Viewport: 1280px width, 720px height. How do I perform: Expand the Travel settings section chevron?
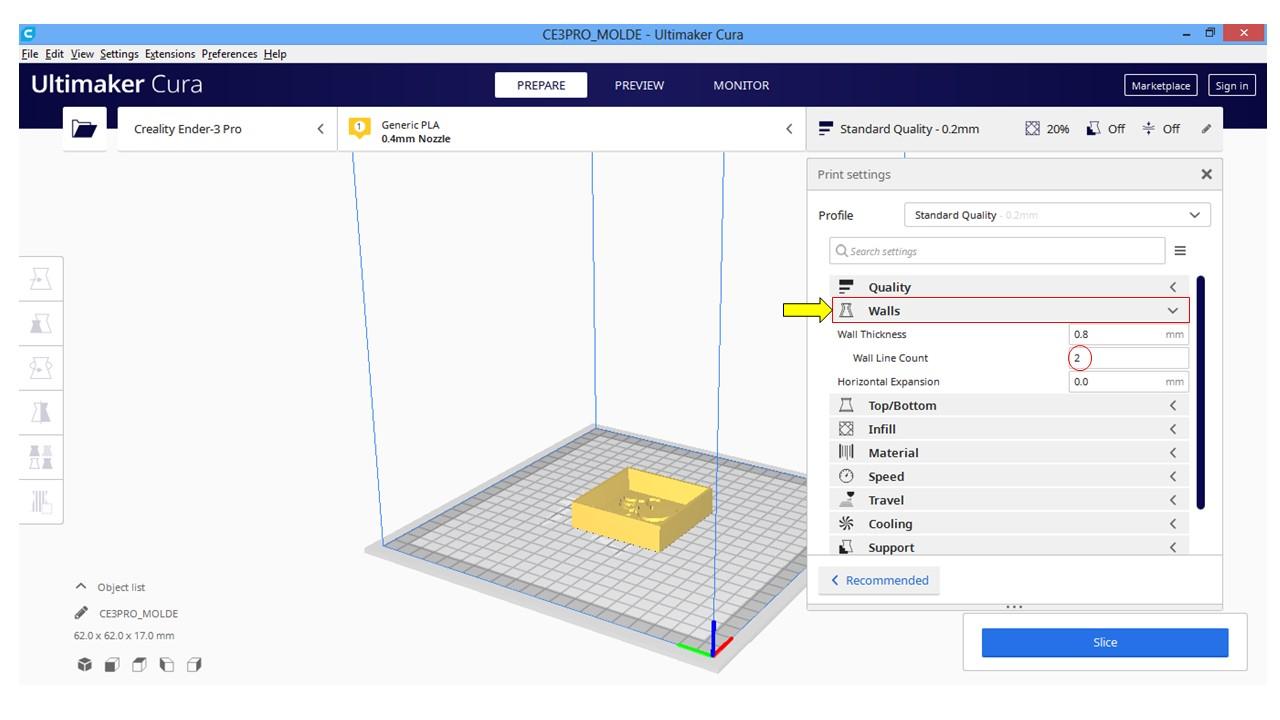[1173, 500]
